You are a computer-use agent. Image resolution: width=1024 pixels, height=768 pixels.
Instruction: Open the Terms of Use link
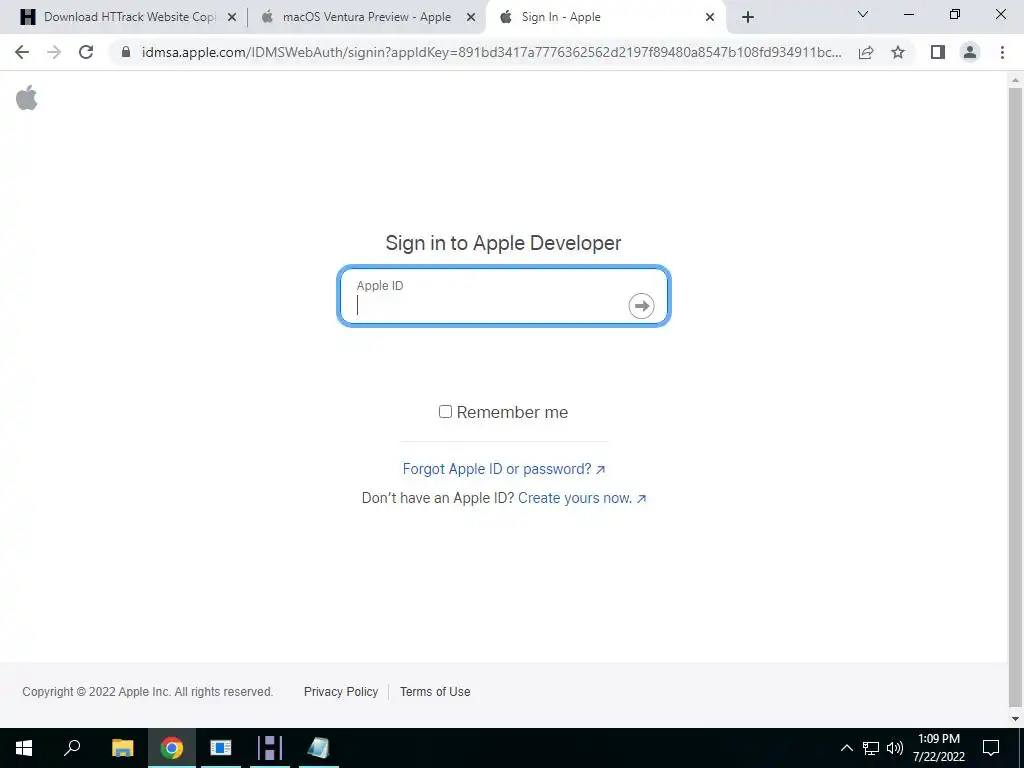pyautogui.click(x=435, y=692)
